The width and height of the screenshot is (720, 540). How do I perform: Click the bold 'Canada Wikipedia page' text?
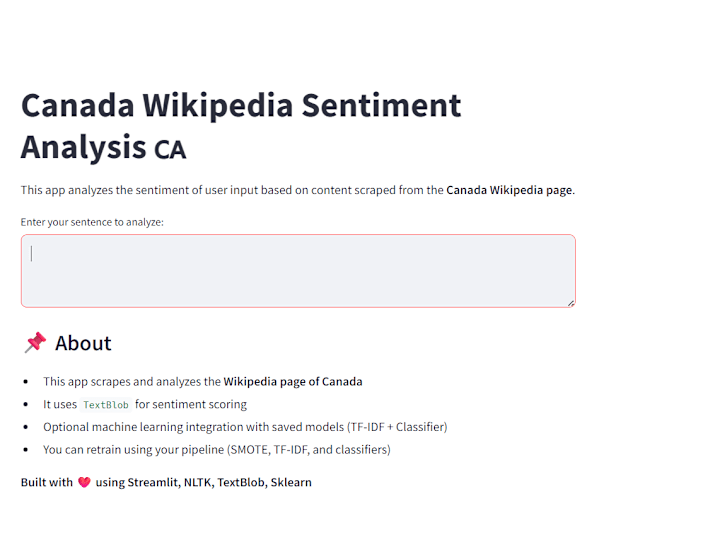pyautogui.click(x=509, y=190)
